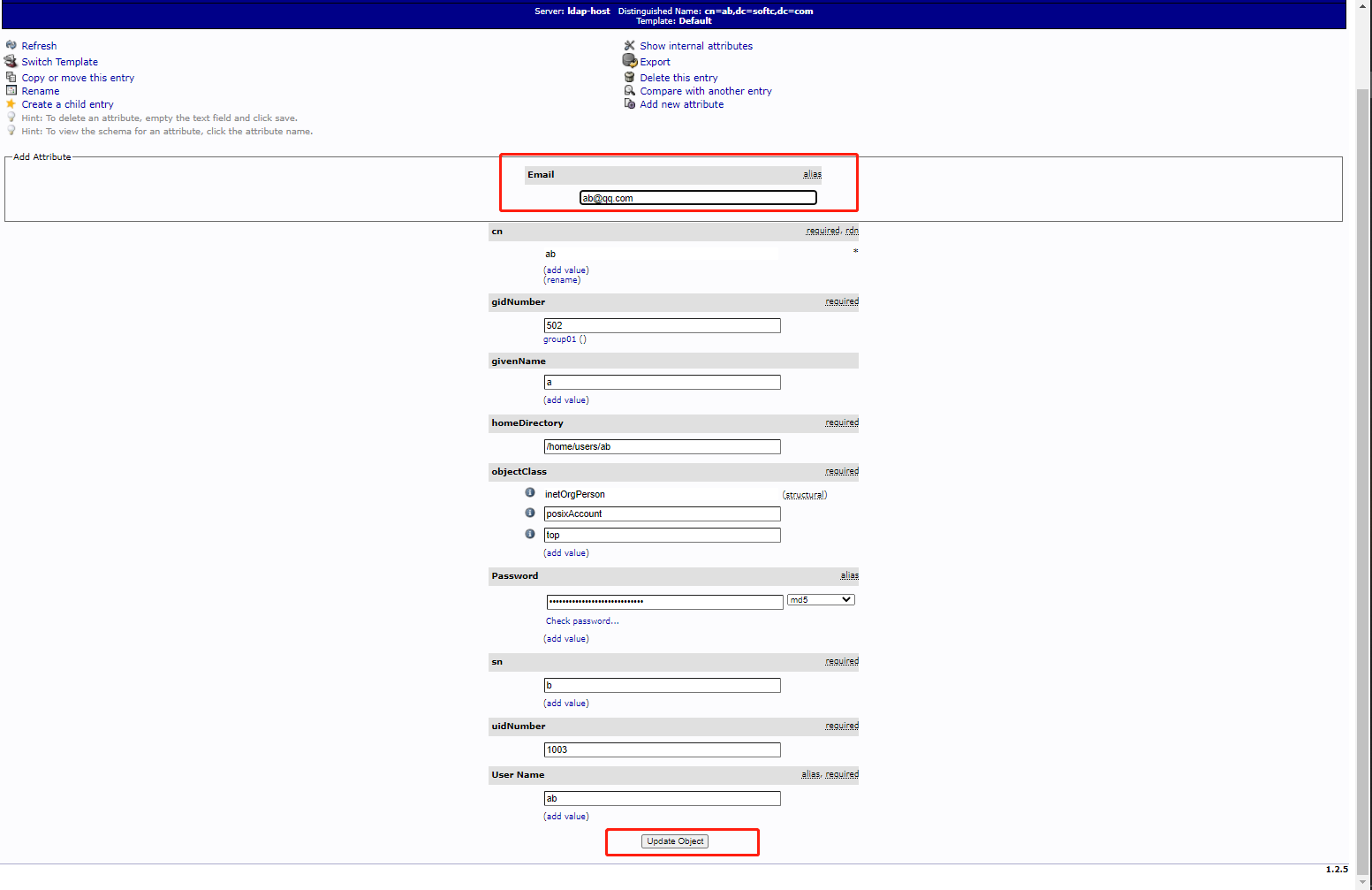The width and height of the screenshot is (1372, 890).
Task: Click the Create a child entry star icon
Action: (x=11, y=103)
